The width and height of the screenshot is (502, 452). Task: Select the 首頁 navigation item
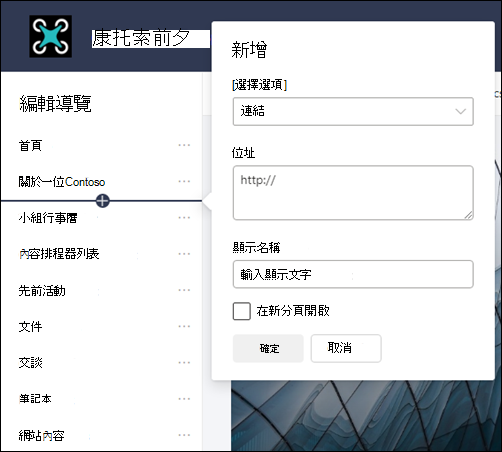[x=30, y=146]
